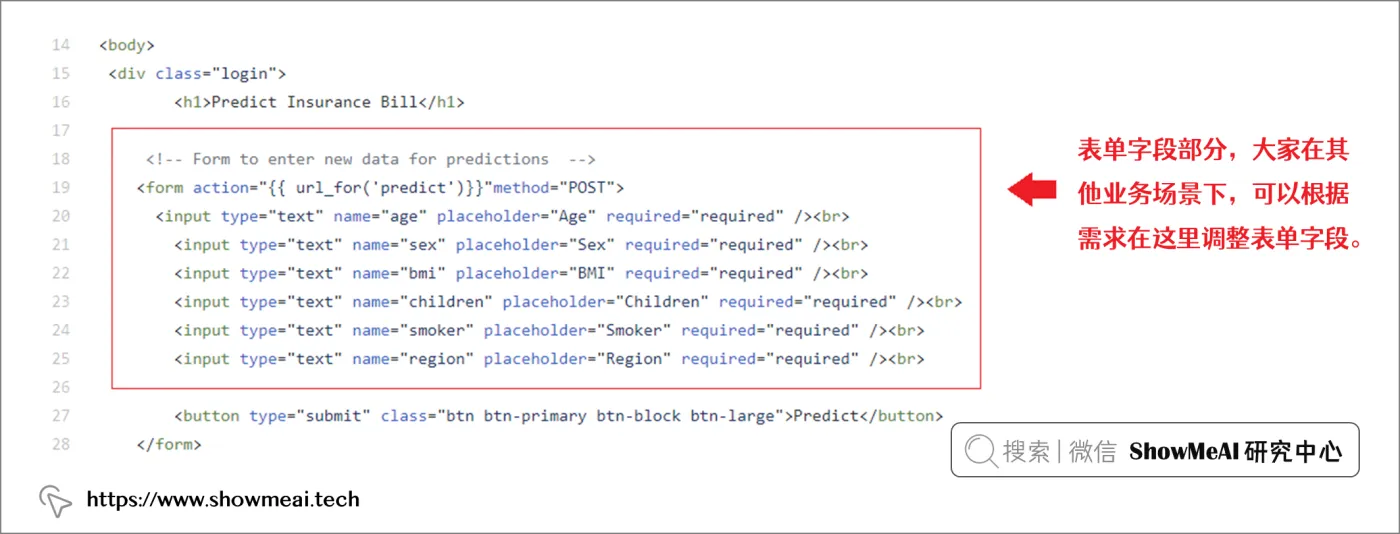The width and height of the screenshot is (1400, 534).
Task: Click the name="region" input line
Action: [x=550, y=358]
